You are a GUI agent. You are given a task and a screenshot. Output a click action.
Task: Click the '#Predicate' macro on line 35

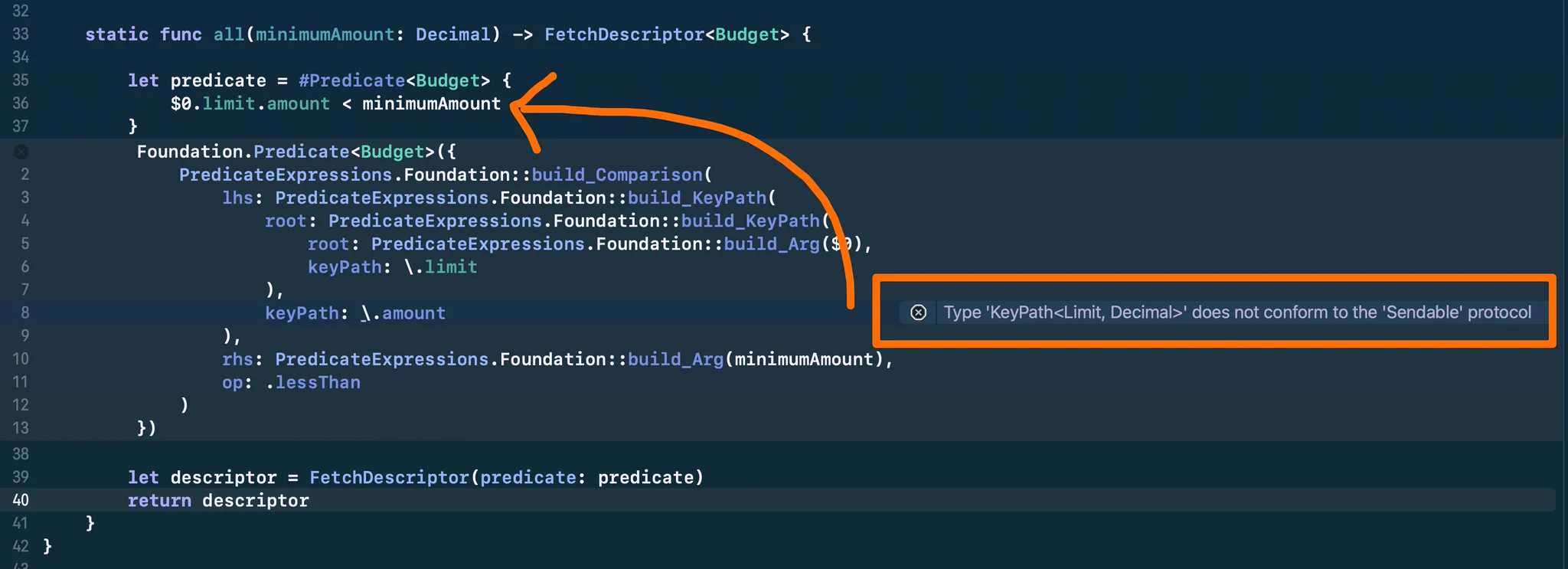[351, 80]
